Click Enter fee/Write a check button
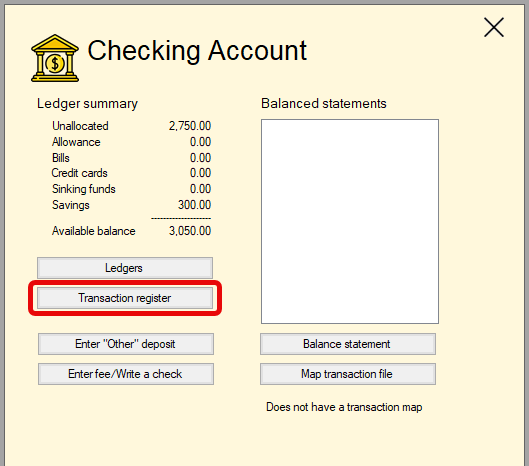529x466 pixels. [x=126, y=374]
